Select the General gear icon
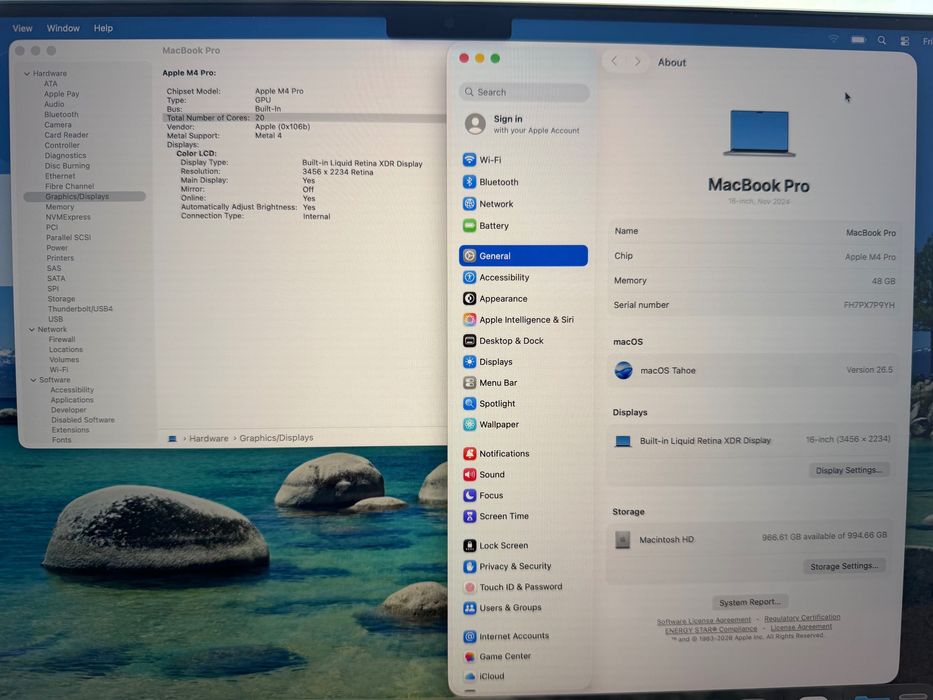This screenshot has width=933, height=700. tap(469, 255)
